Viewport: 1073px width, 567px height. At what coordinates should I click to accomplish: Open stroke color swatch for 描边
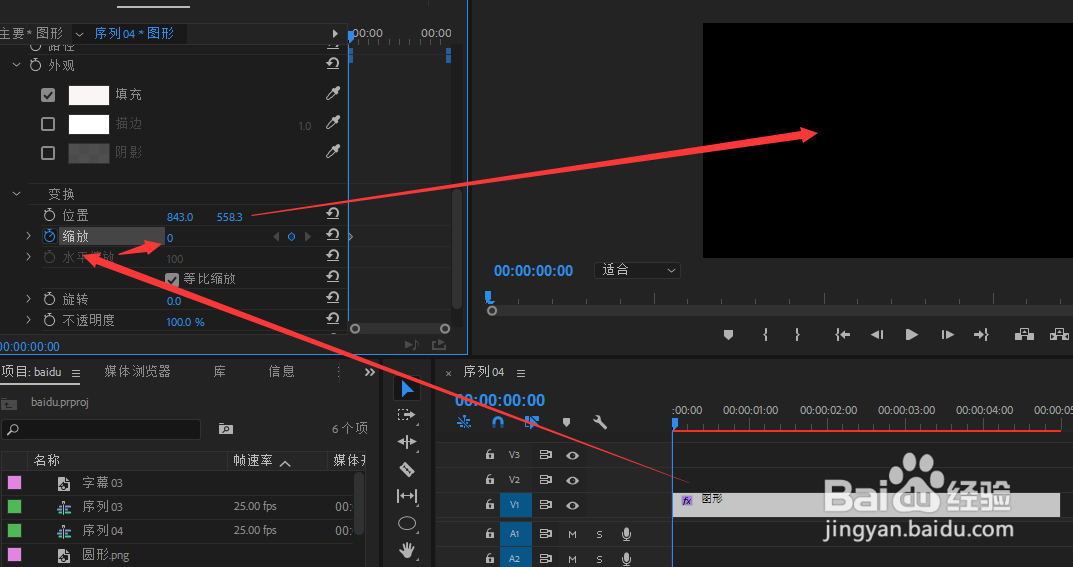[89, 124]
